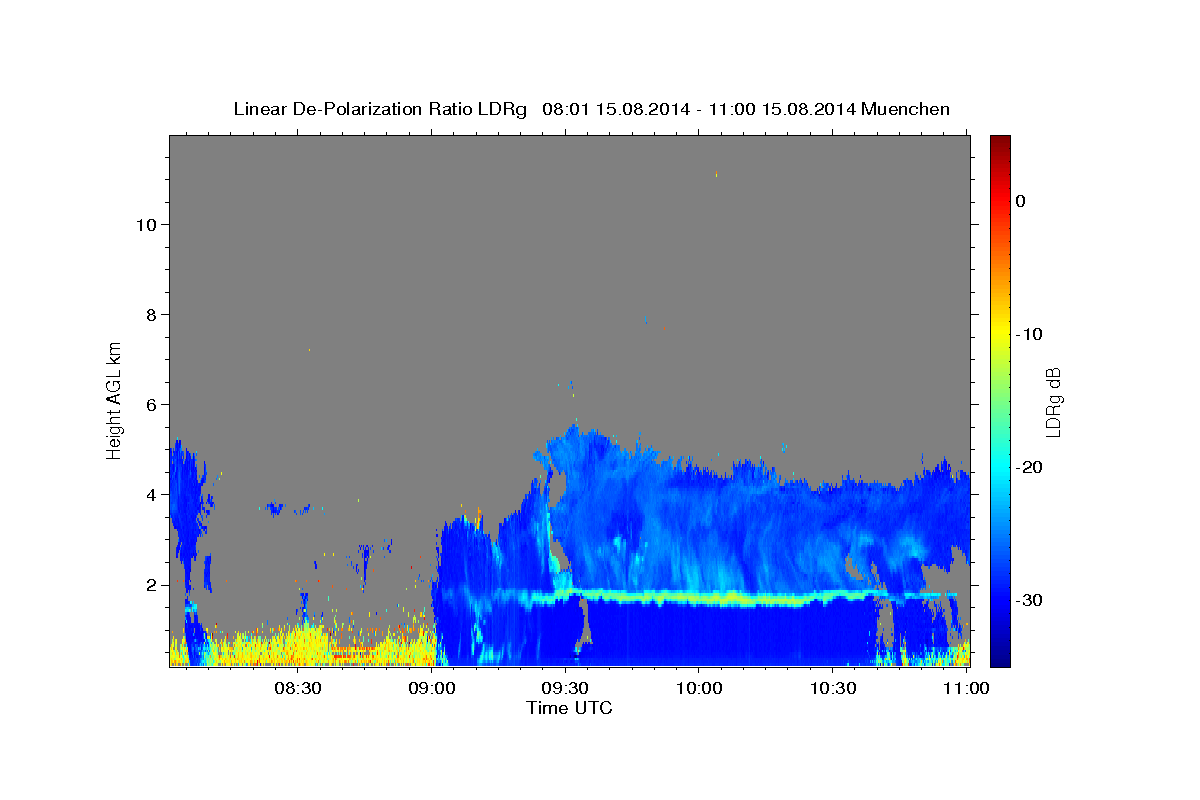Click the colorbar label '-10'
Viewport: 1200px width, 800px height.
1029,334
